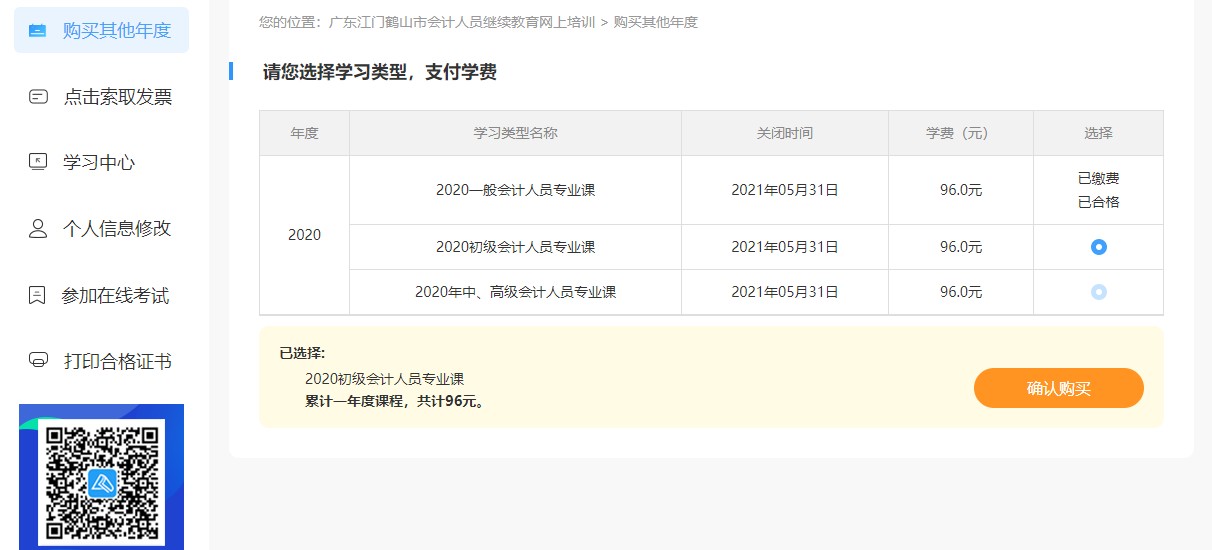Image resolution: width=1212 pixels, height=550 pixels.
Task: Click 2020年中、高级会计人员专业课 row name
Action: 515,292
